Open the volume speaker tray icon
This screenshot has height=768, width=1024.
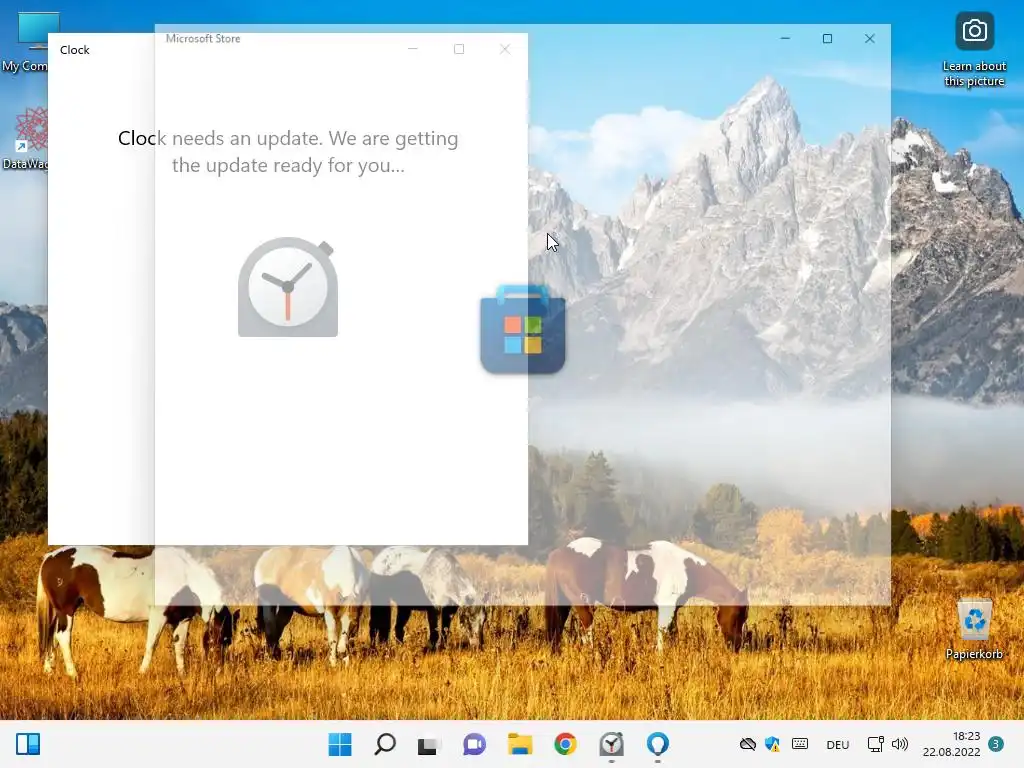tap(900, 744)
